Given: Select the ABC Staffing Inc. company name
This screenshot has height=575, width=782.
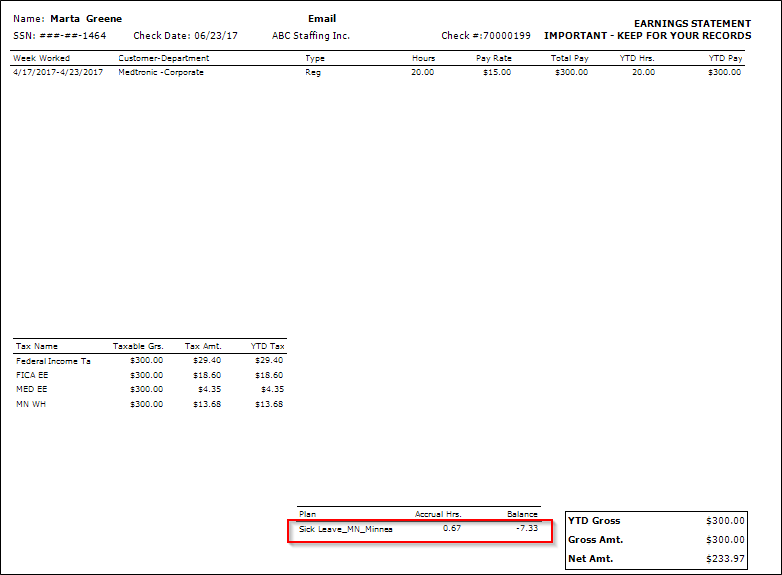Looking at the screenshot, I should pyautogui.click(x=311, y=36).
